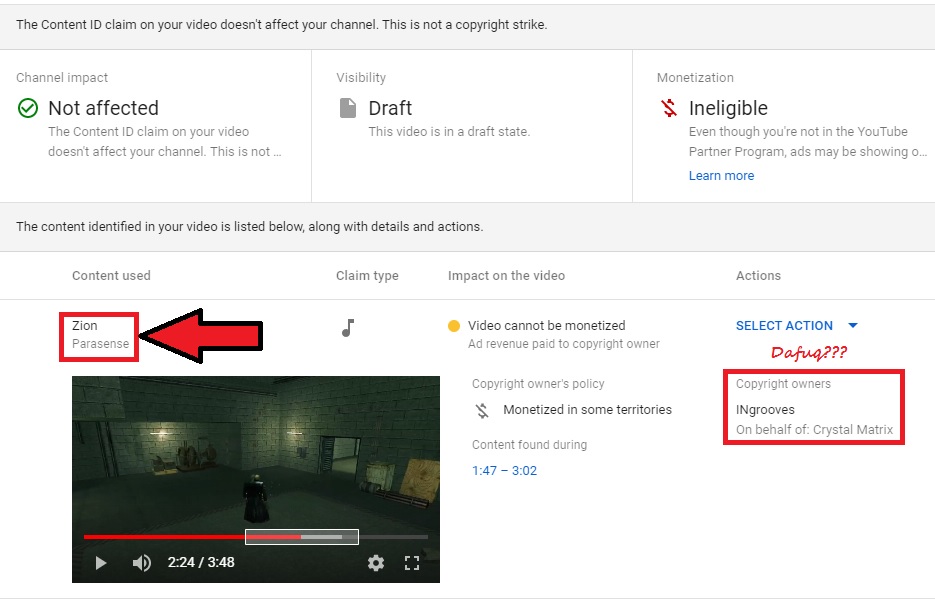
Task: Open the SELECT ACTION dropdown
Action: [x=784, y=326]
